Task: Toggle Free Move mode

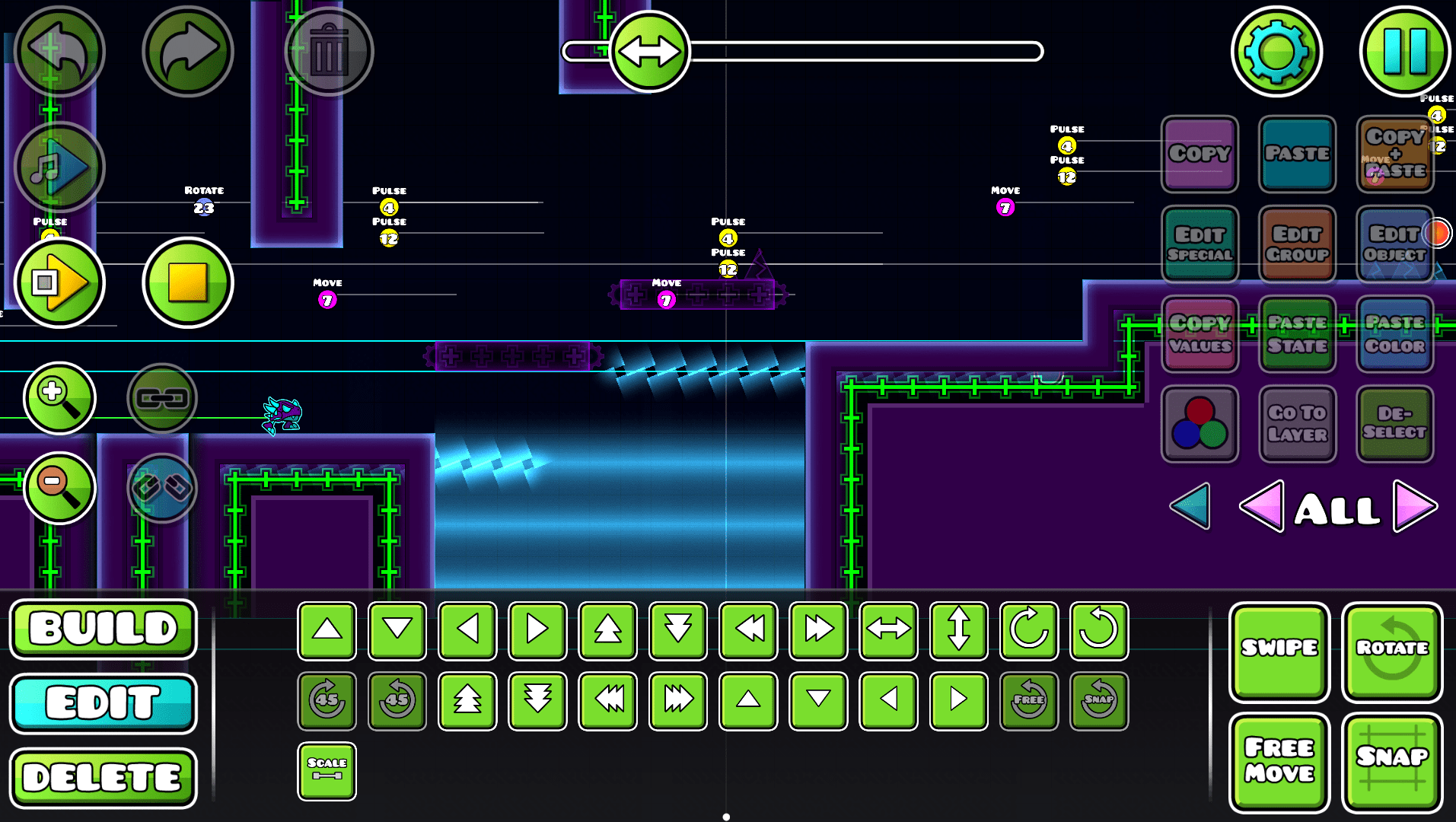Action: click(x=1279, y=762)
